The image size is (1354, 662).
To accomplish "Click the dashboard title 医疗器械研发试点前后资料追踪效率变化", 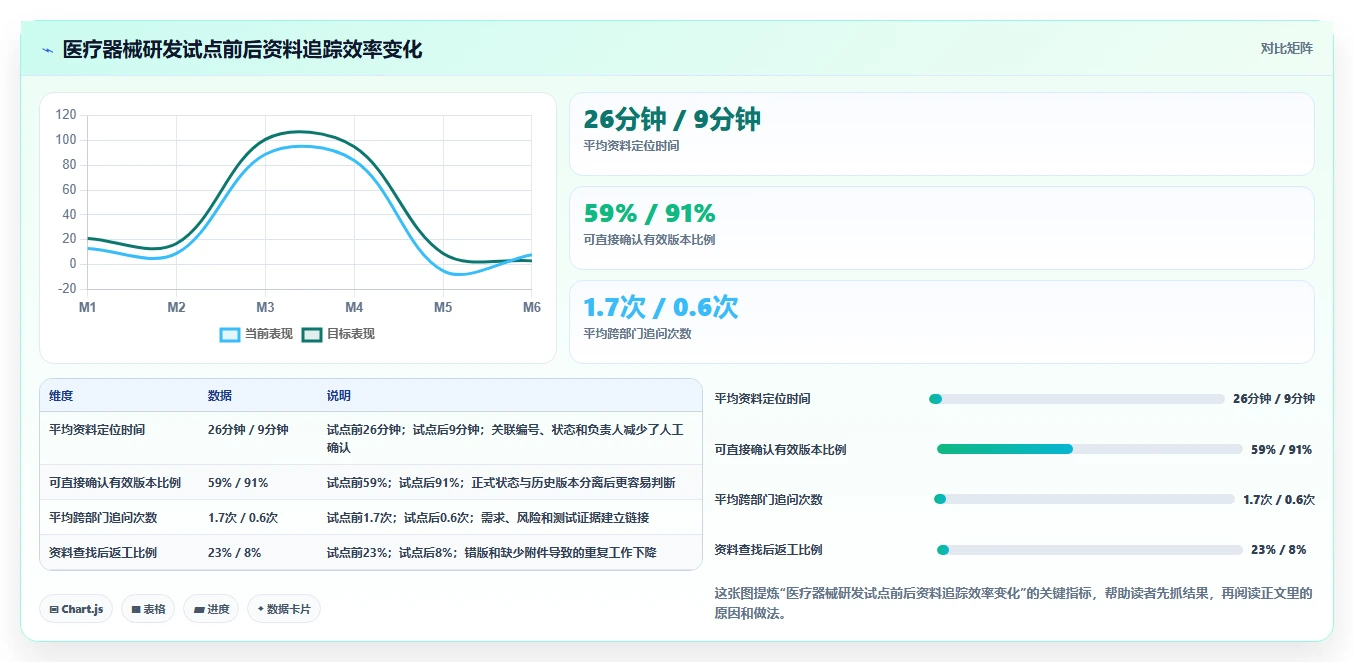I will [x=243, y=50].
